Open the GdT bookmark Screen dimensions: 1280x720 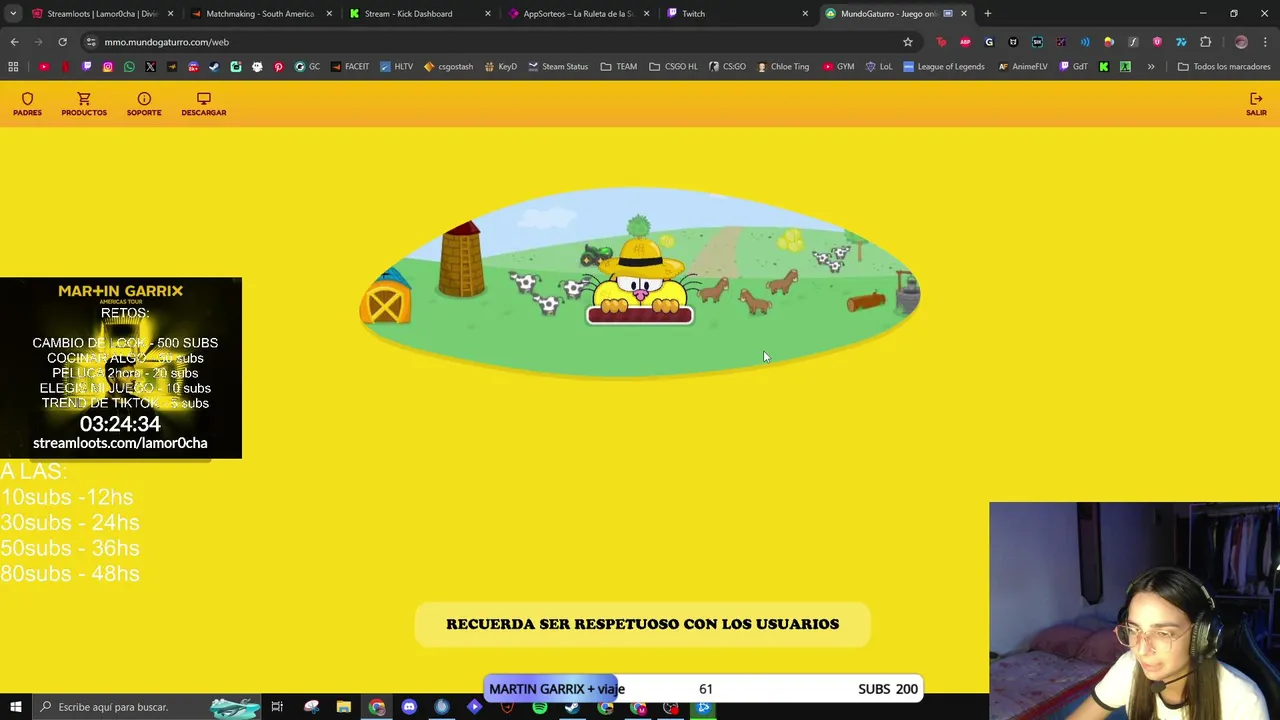pyautogui.click(x=1073, y=67)
